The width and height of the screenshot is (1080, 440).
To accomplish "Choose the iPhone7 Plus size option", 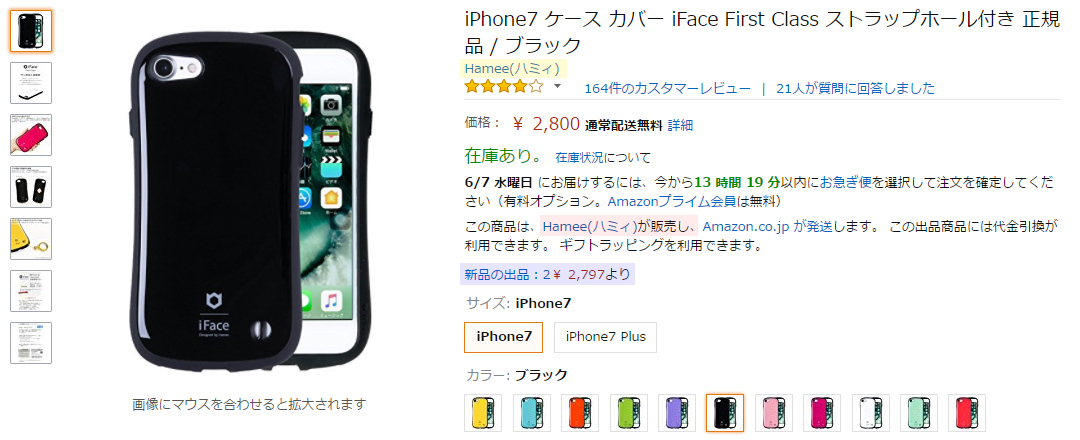I will coord(605,337).
